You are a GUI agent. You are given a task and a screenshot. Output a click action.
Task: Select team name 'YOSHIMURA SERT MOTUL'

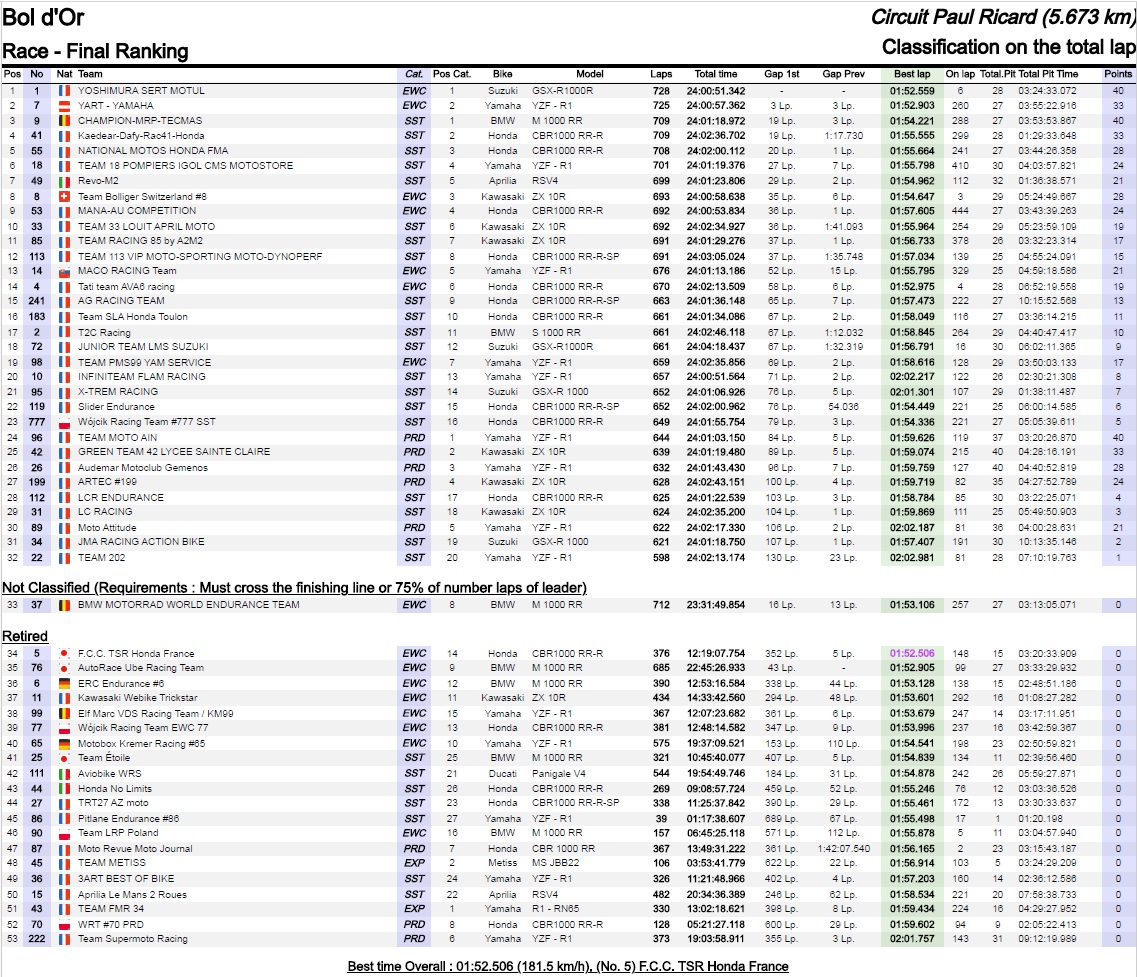pyautogui.click(x=141, y=91)
